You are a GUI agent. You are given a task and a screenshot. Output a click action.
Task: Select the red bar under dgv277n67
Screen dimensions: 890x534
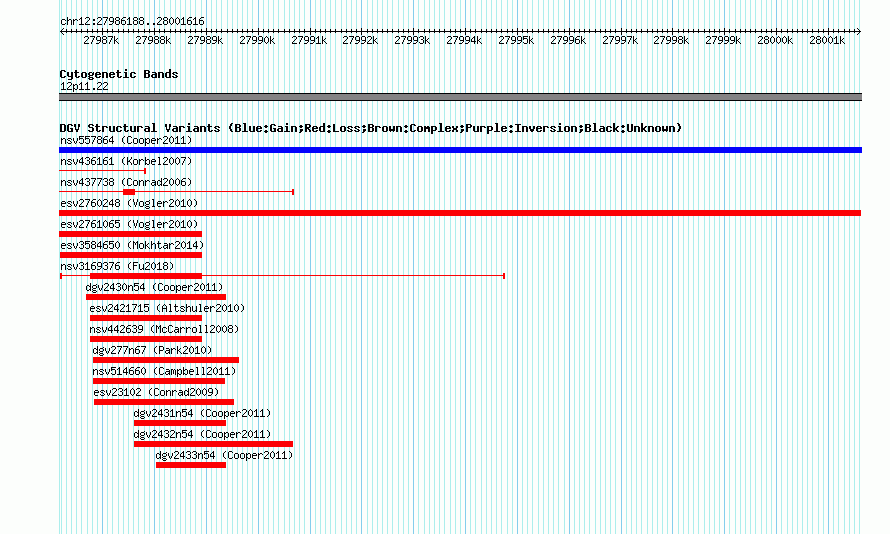tap(166, 360)
